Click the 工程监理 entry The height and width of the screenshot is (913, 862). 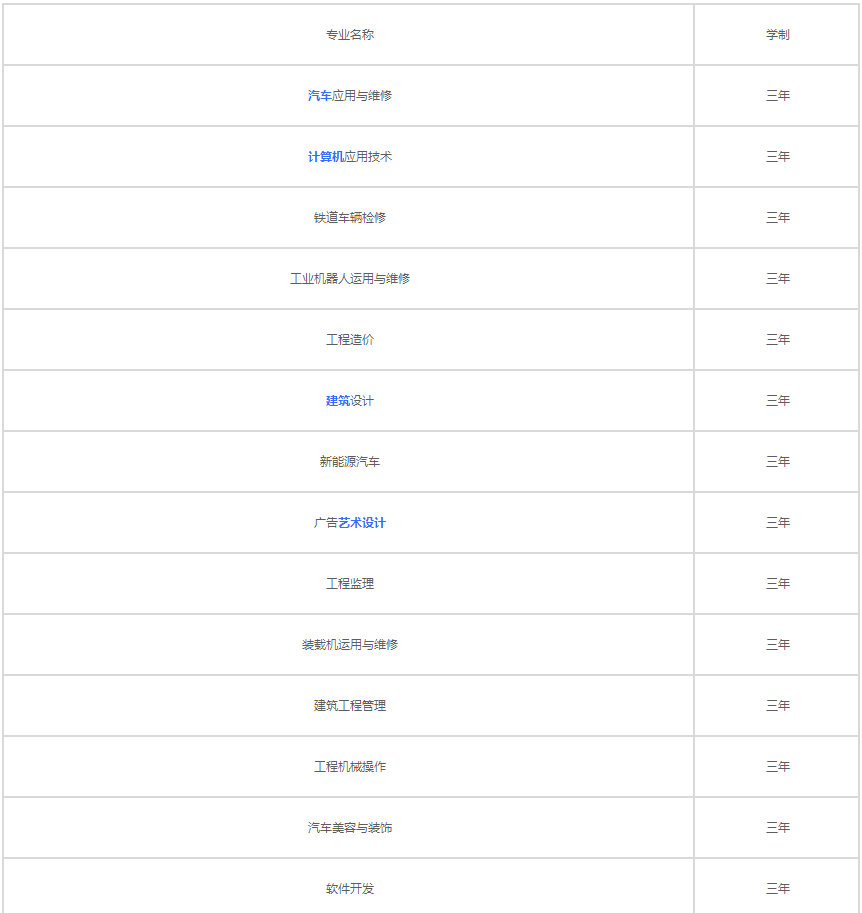[x=350, y=583]
